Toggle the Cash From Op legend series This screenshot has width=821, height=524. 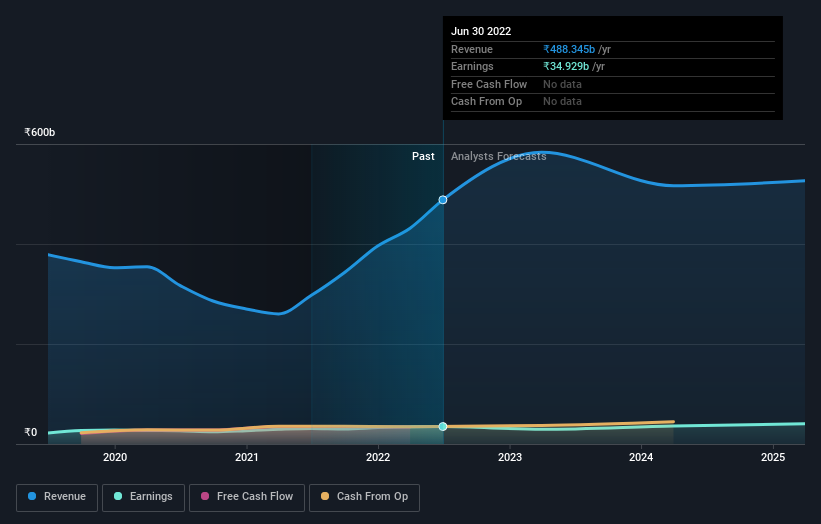click(x=364, y=497)
